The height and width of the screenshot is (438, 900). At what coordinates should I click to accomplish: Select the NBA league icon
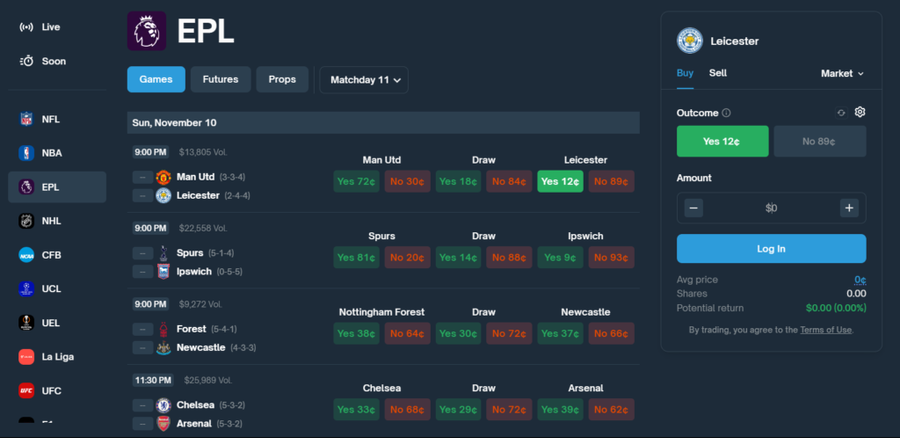[26, 153]
